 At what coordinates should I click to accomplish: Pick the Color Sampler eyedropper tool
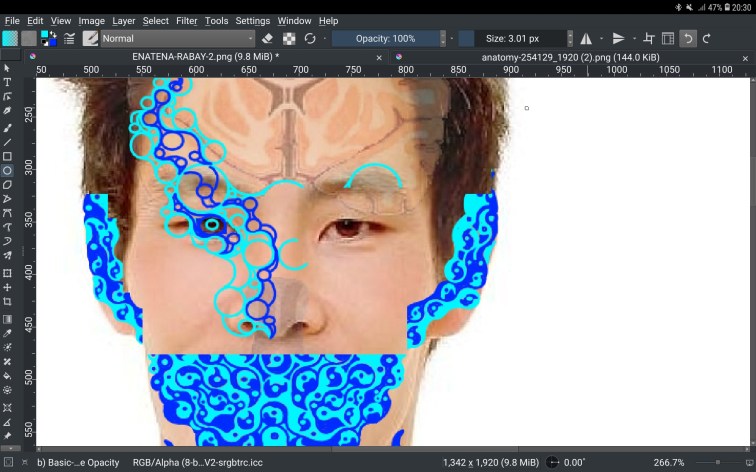point(7,333)
